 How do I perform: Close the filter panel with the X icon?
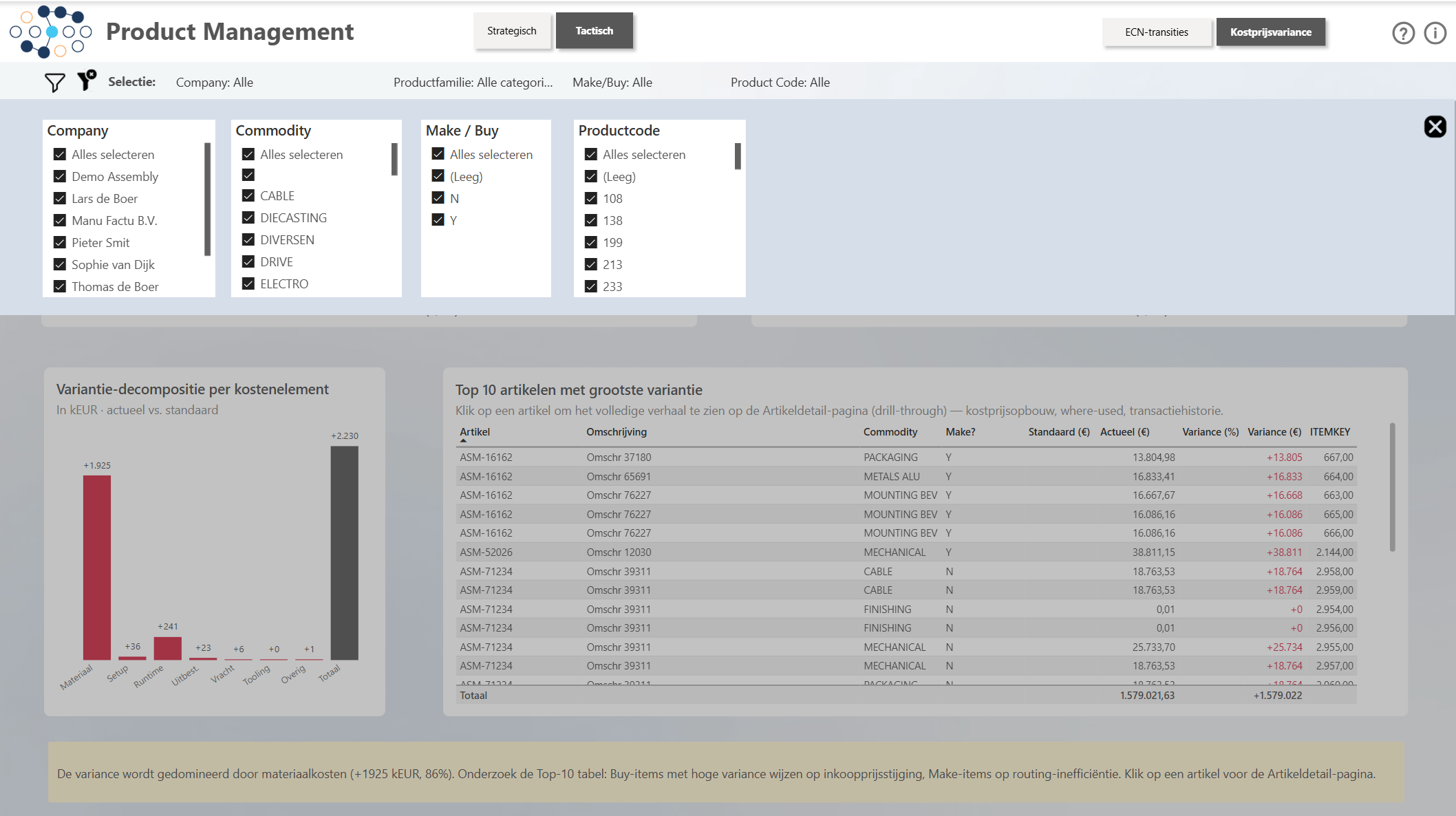[1435, 127]
